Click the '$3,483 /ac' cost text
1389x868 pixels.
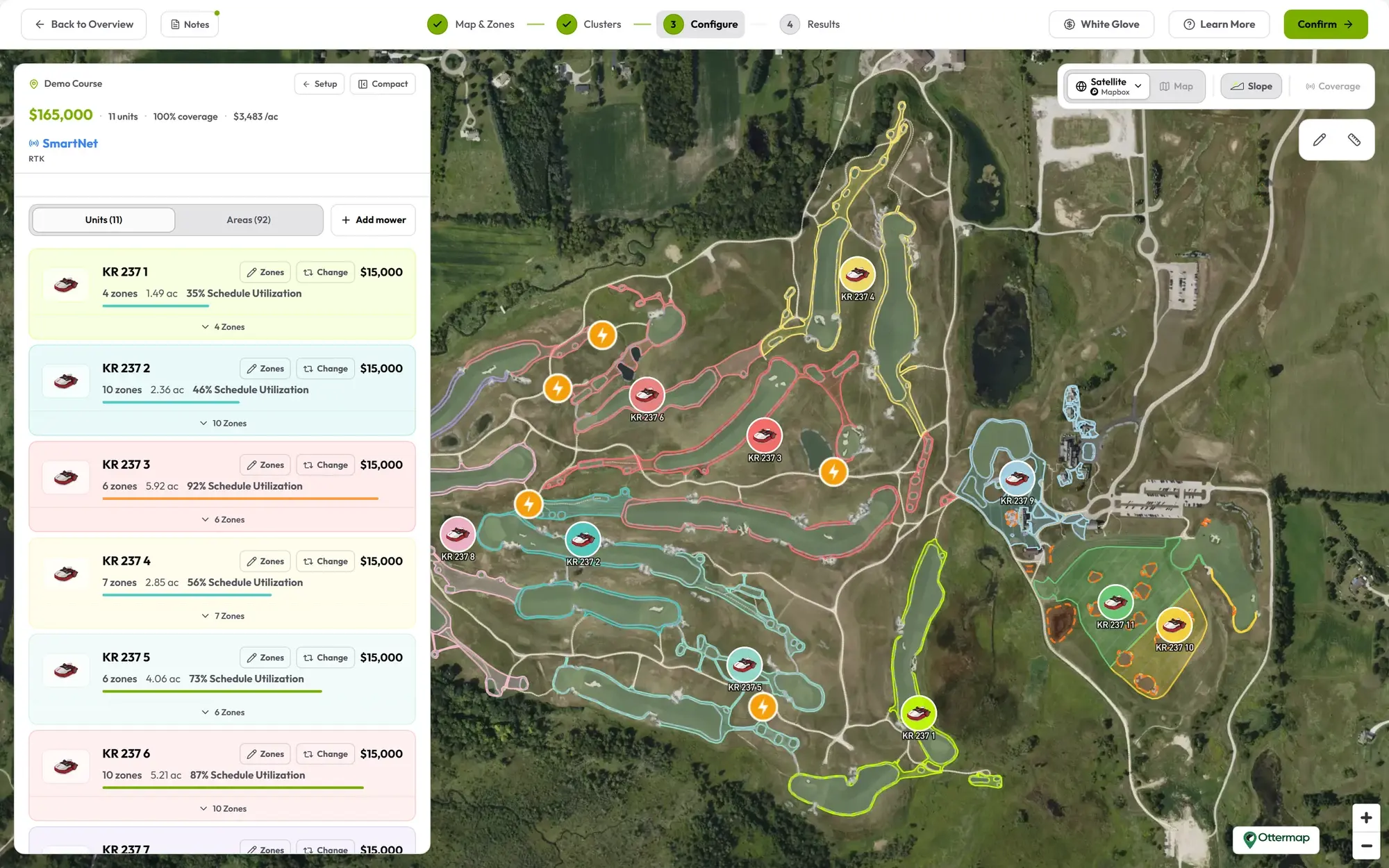point(256,117)
